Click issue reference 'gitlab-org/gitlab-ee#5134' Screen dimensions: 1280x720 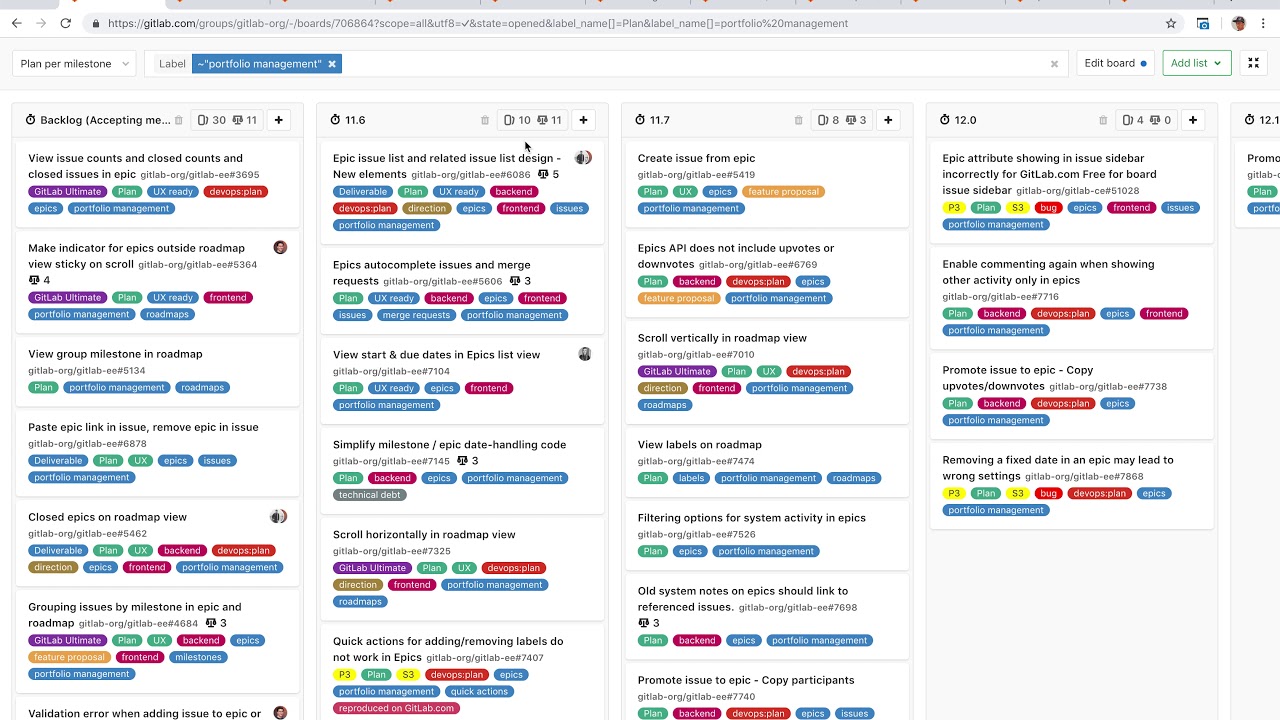87,371
